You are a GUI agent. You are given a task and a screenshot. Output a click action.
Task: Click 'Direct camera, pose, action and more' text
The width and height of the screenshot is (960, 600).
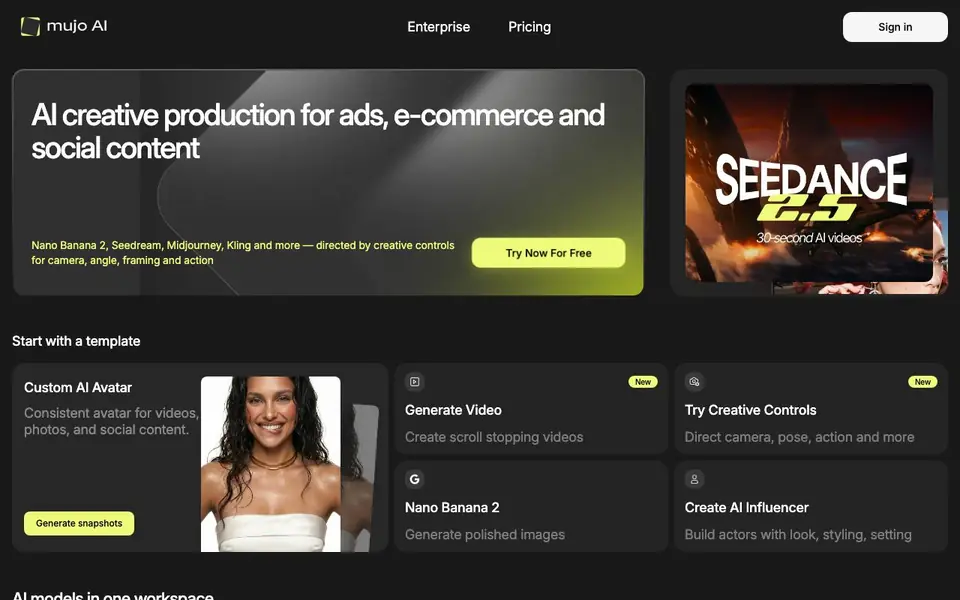tap(800, 437)
